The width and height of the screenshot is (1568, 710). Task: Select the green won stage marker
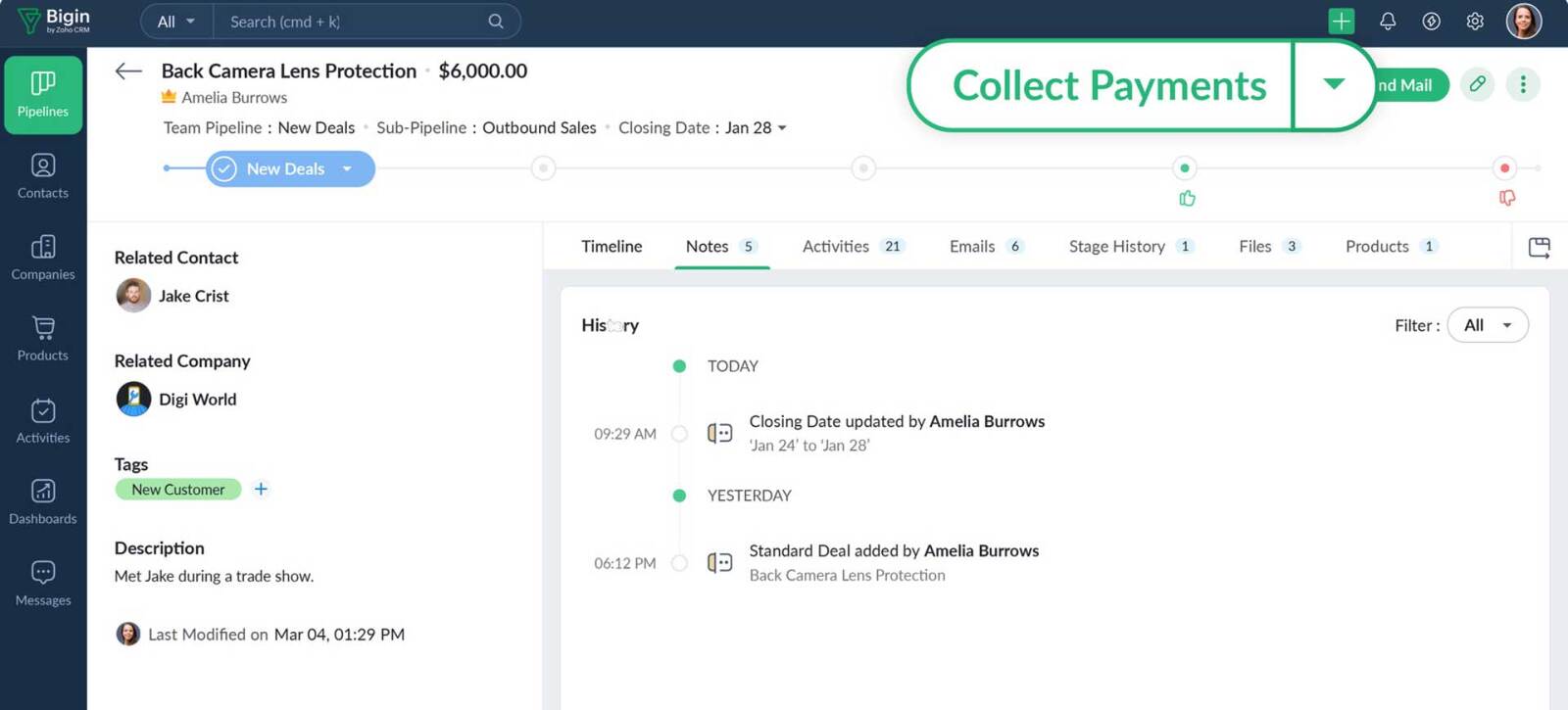pos(1185,168)
